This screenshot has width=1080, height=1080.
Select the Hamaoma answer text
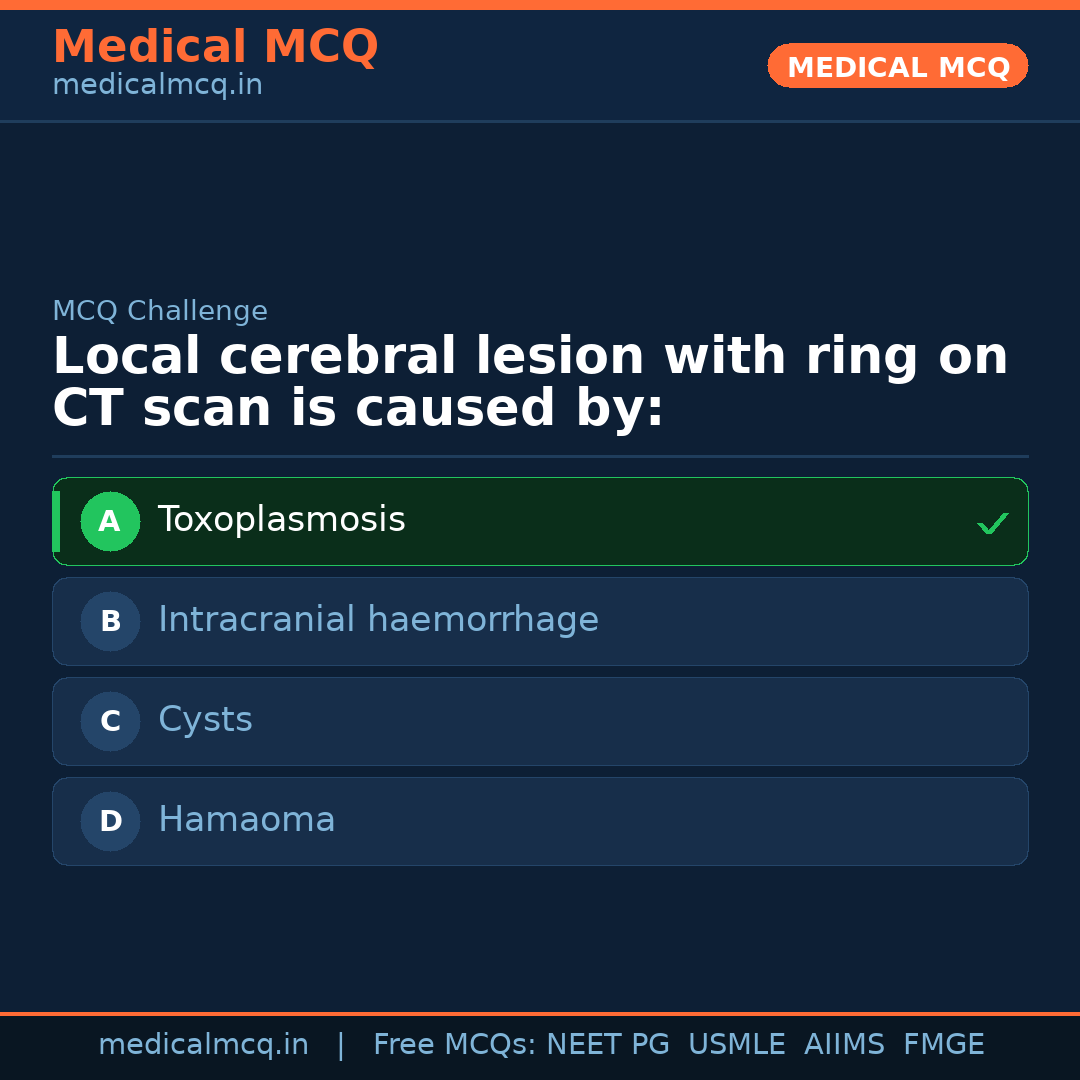pos(246,820)
